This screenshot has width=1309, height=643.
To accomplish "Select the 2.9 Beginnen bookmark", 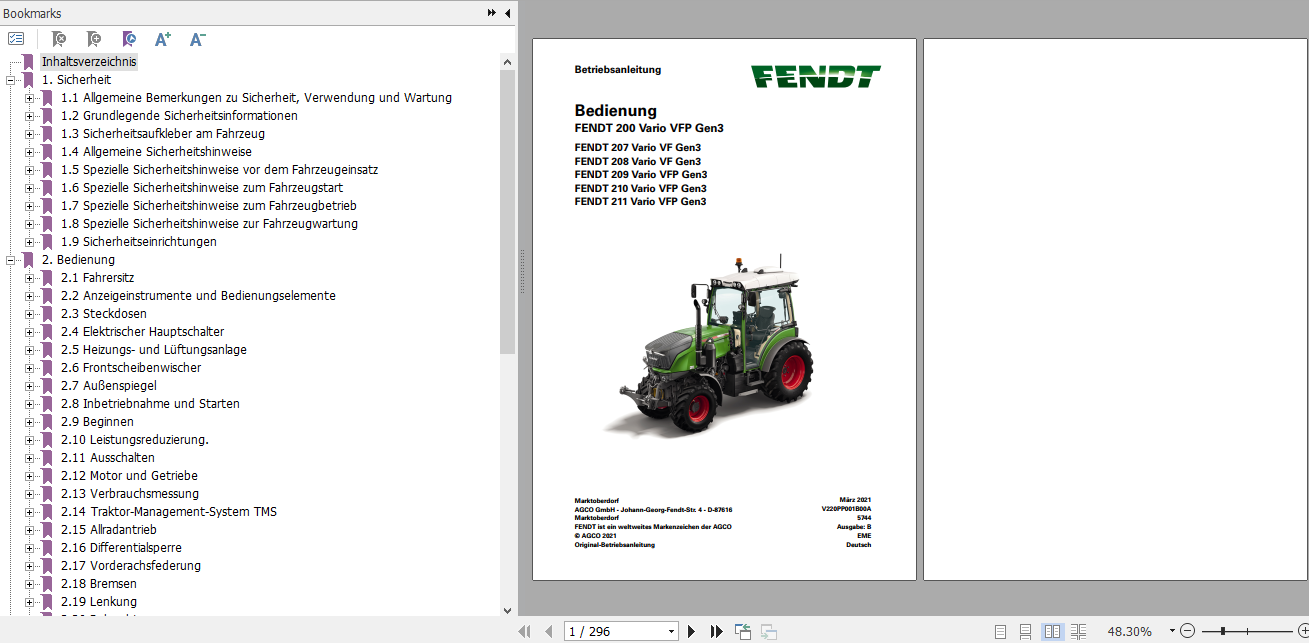I will (x=97, y=422).
